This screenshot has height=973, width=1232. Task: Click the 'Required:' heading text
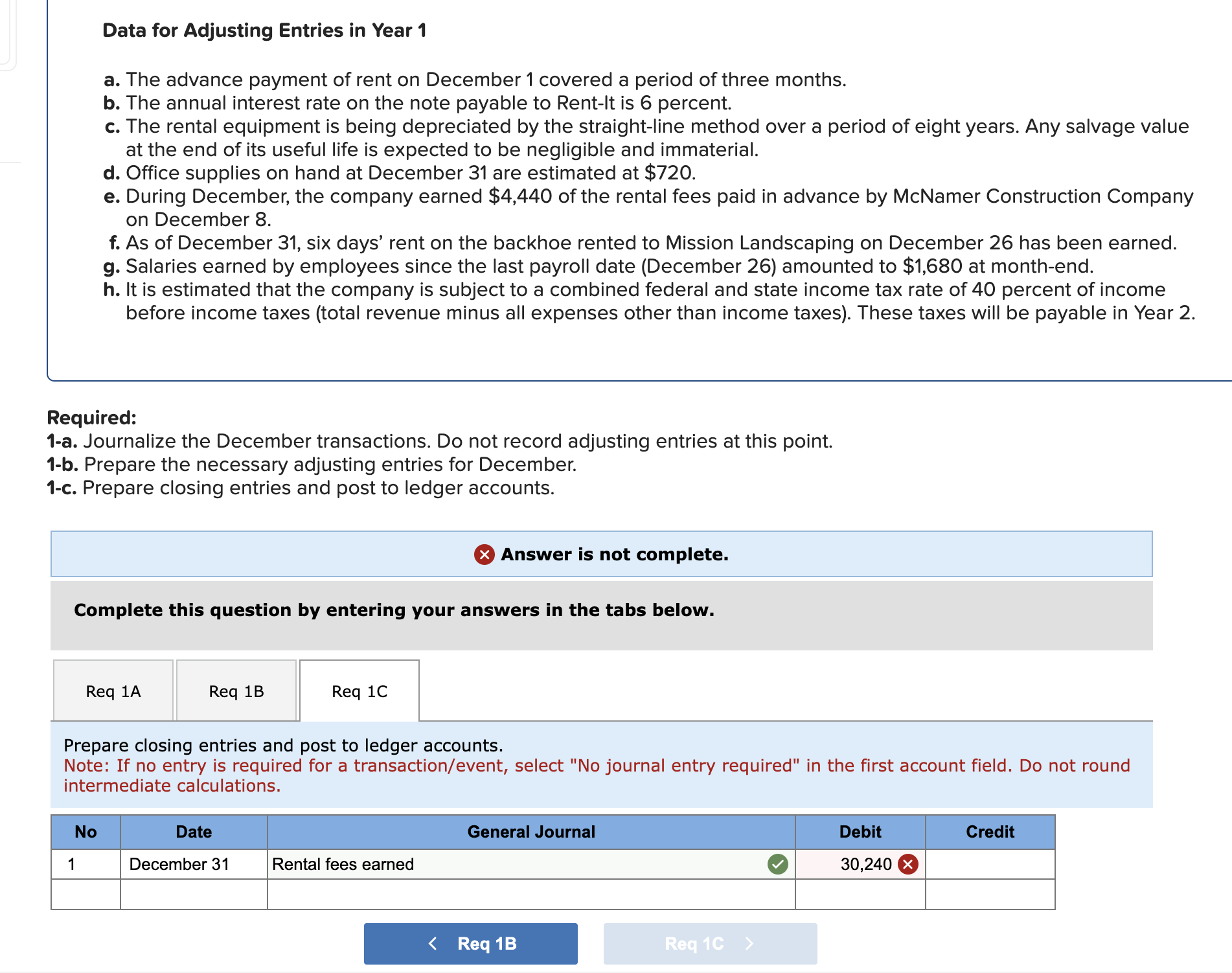pyautogui.click(x=92, y=418)
